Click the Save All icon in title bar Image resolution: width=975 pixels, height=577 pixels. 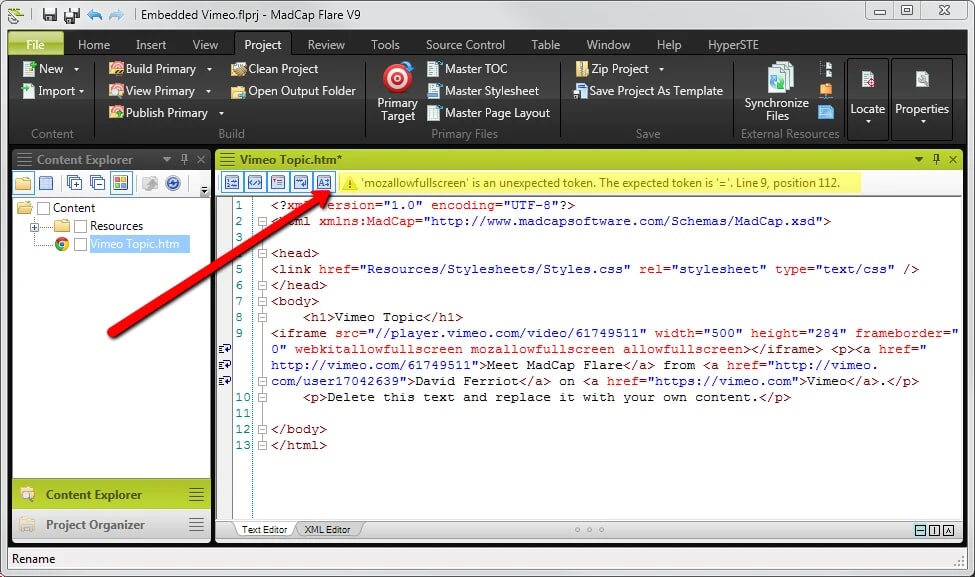point(72,15)
